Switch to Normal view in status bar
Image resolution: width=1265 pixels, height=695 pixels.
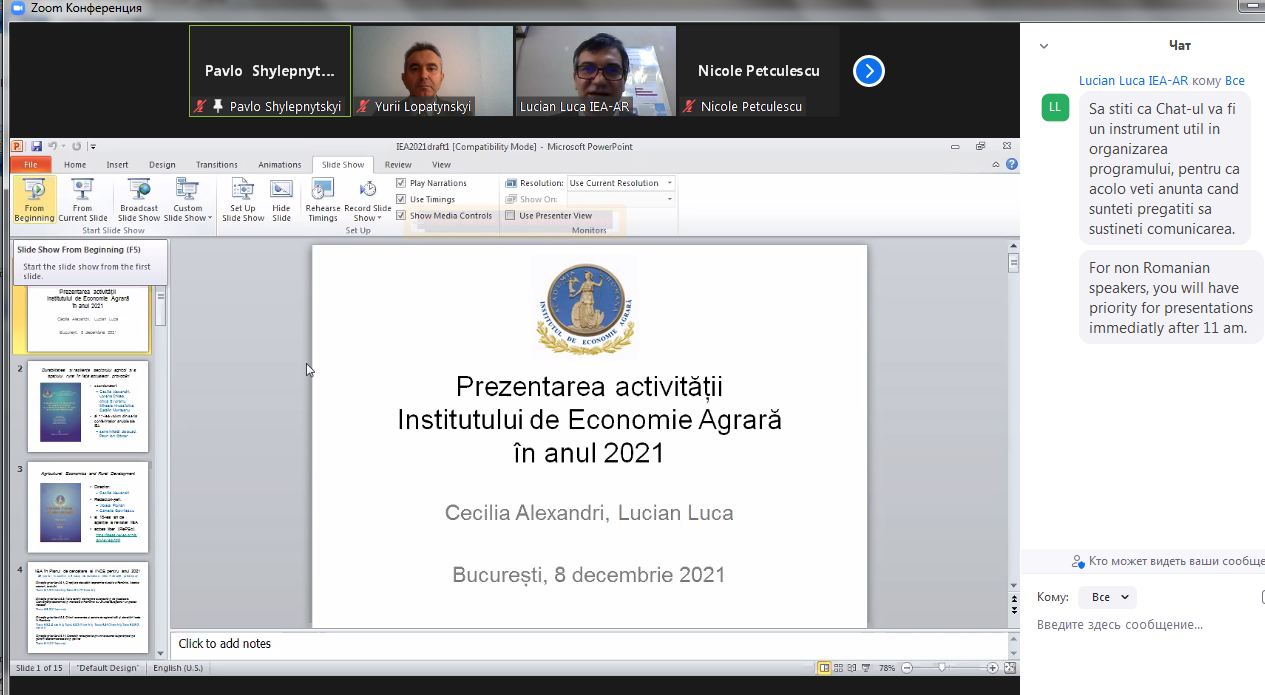pos(825,668)
